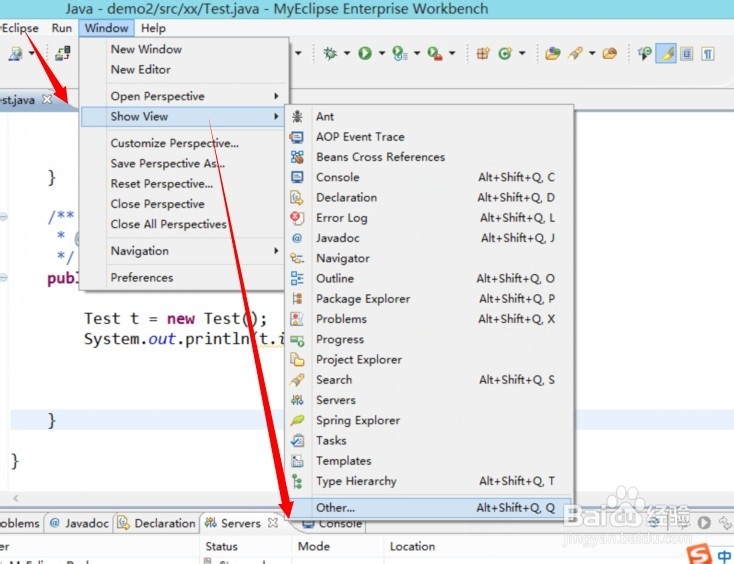Close the Test.java editor tab
Viewport: 734px width, 564px height.
click(47, 99)
